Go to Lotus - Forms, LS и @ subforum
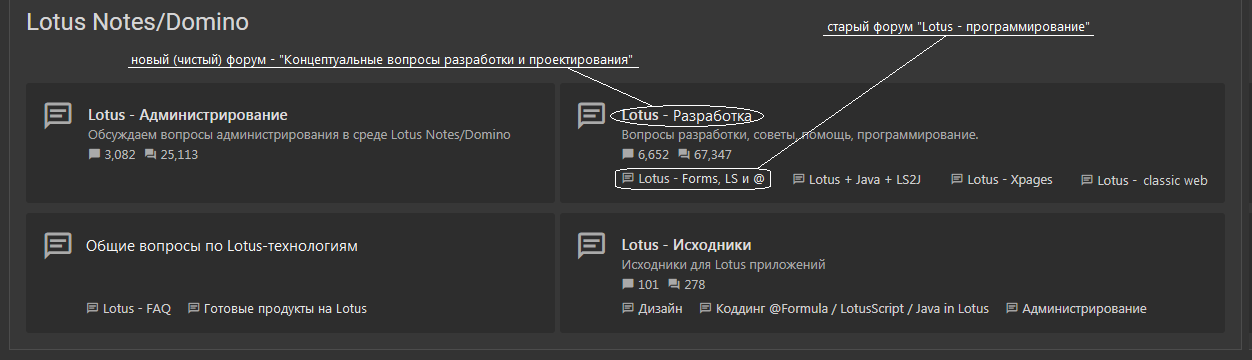The width and height of the screenshot is (1252, 360). 702,179
